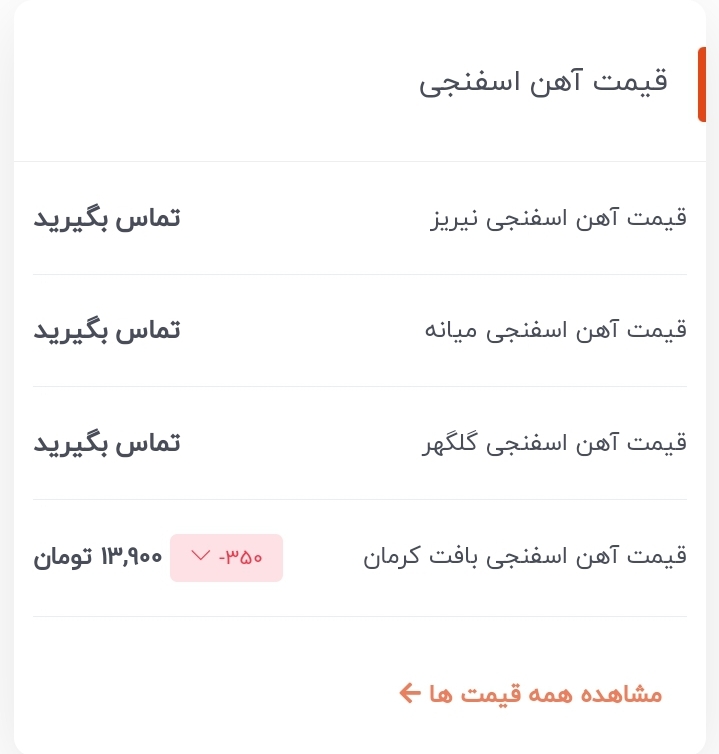Click the divider between نیریز and میانه rows
719x754 pixels.
(x=360, y=274)
